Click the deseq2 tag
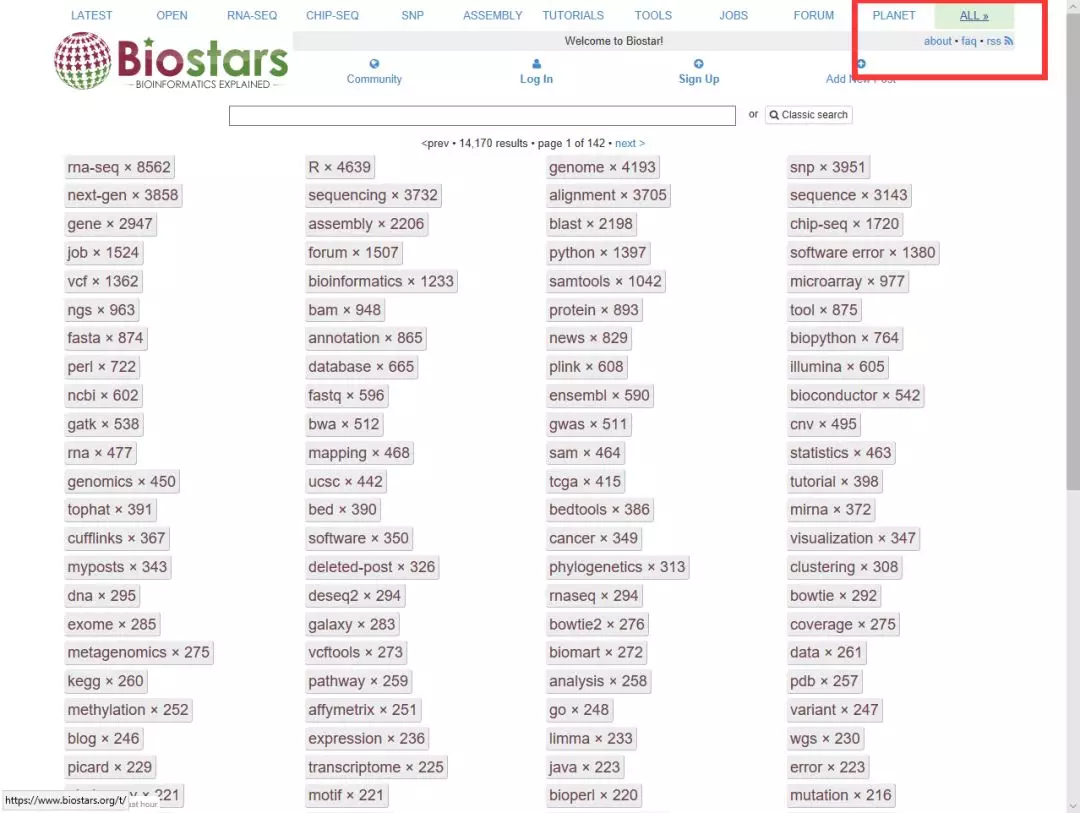 [x=353, y=595]
